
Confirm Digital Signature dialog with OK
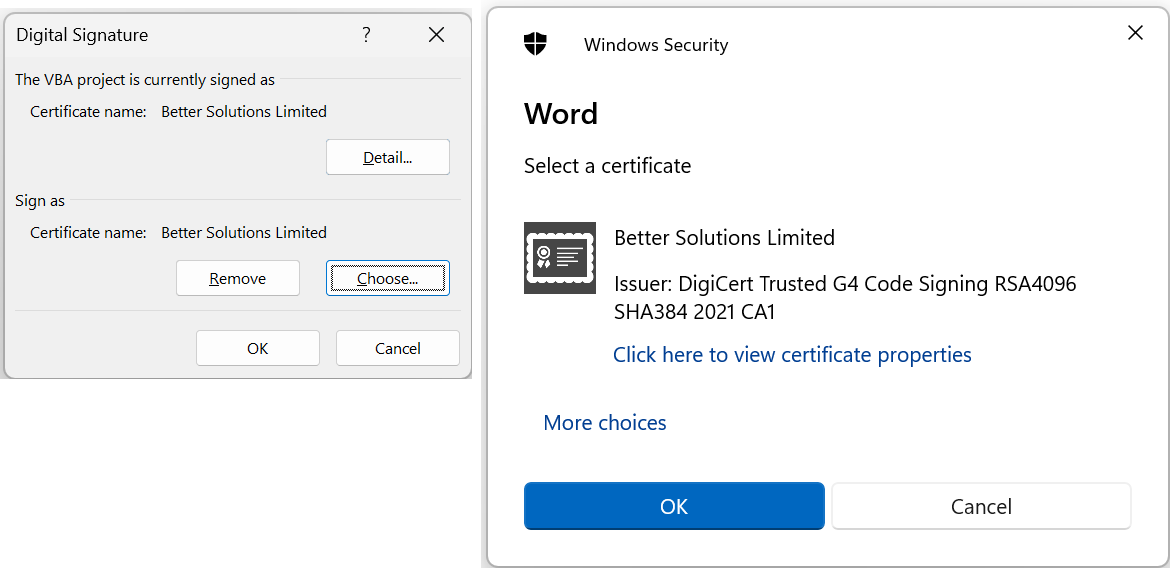(x=258, y=349)
